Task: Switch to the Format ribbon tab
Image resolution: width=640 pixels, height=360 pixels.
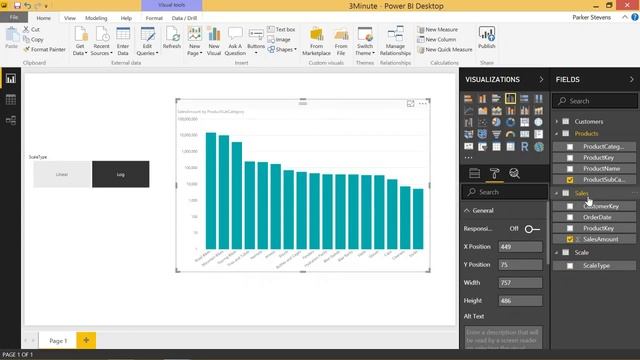Action: (154, 18)
